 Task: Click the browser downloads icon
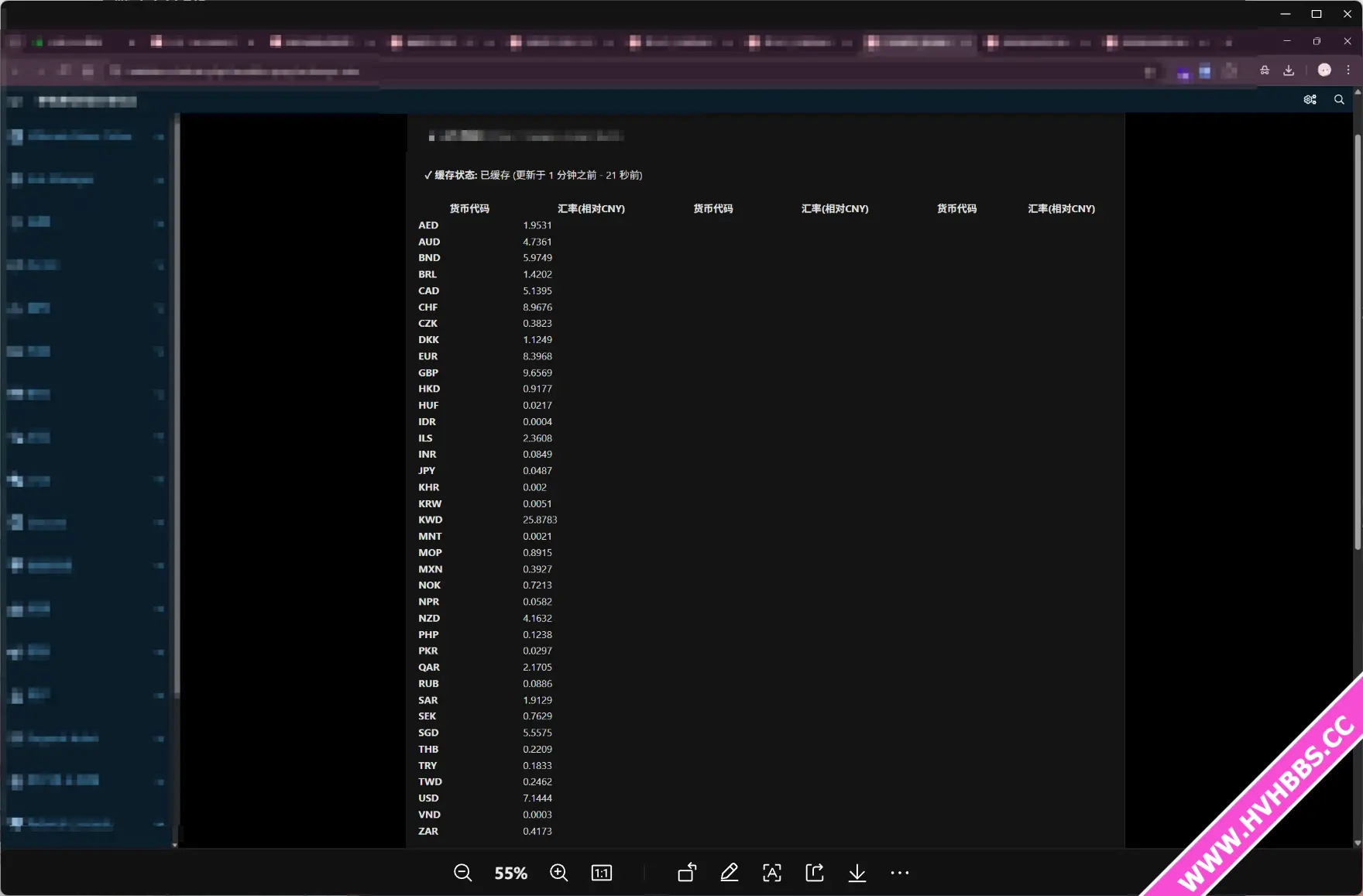pyautogui.click(x=1289, y=70)
